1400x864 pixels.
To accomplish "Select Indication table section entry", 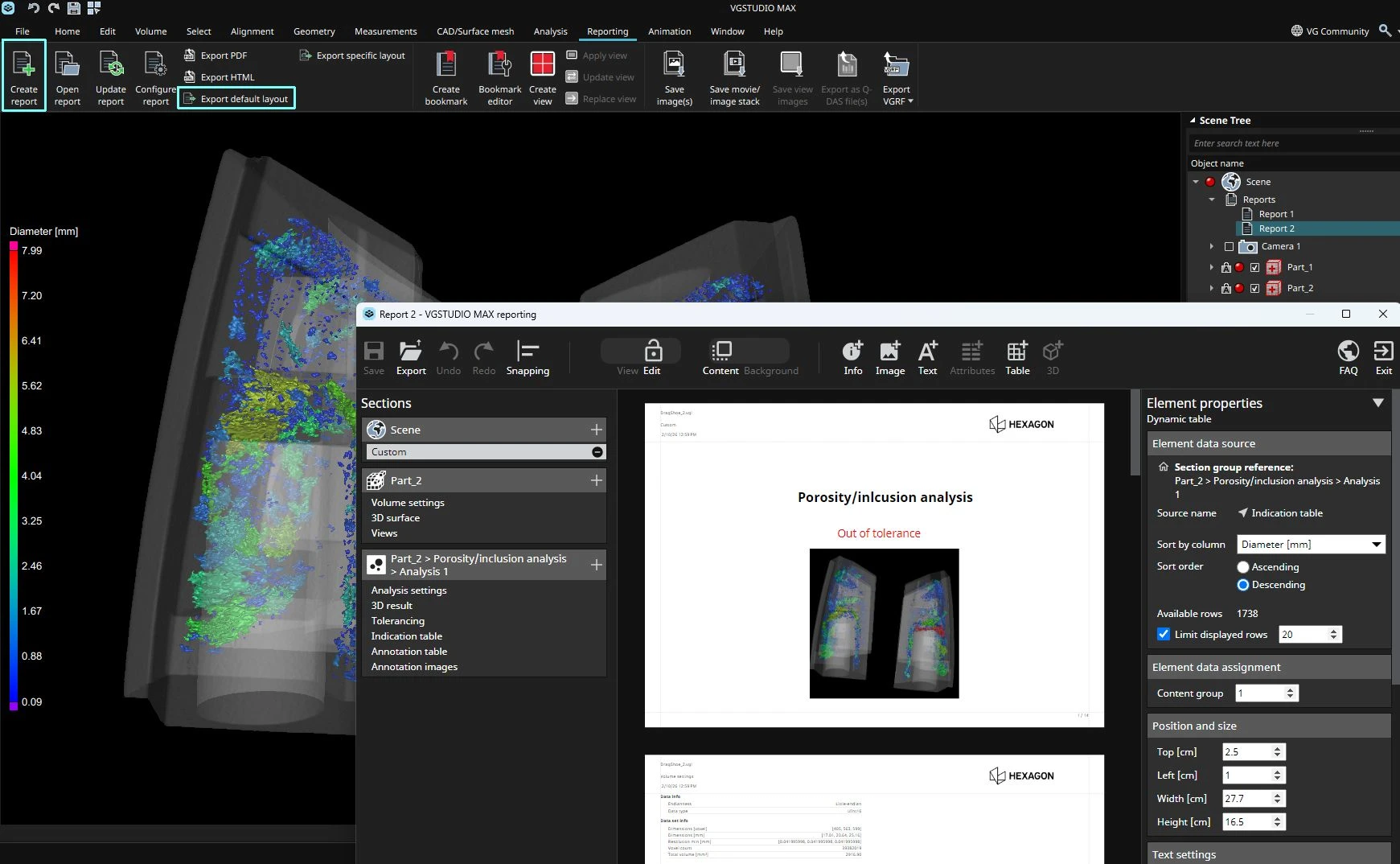I will (x=407, y=636).
